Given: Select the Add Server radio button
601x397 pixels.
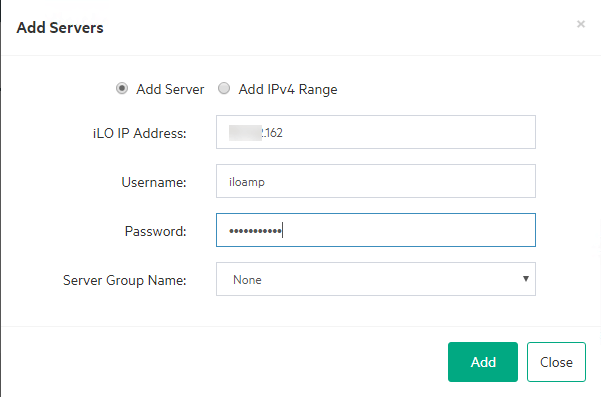Looking at the screenshot, I should [x=122, y=89].
